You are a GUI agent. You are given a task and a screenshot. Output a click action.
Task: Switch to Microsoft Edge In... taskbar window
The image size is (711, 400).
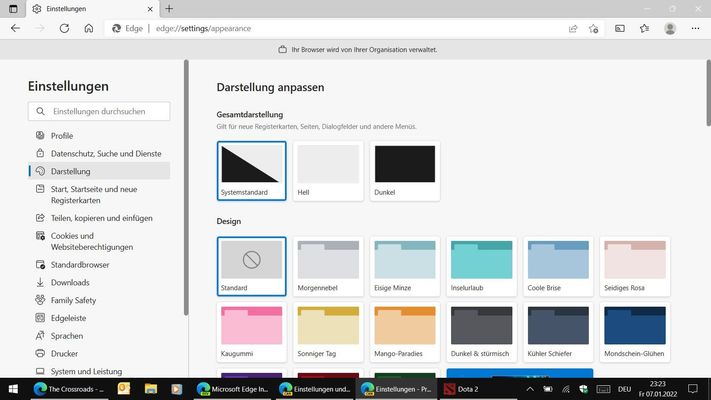233,389
